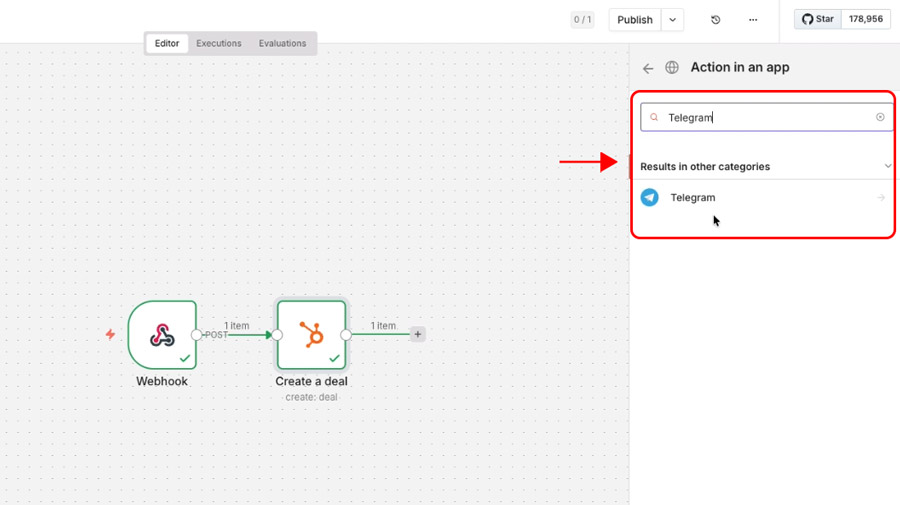Click the back arrow in node panel
The height and width of the screenshot is (505, 900).
(648, 68)
